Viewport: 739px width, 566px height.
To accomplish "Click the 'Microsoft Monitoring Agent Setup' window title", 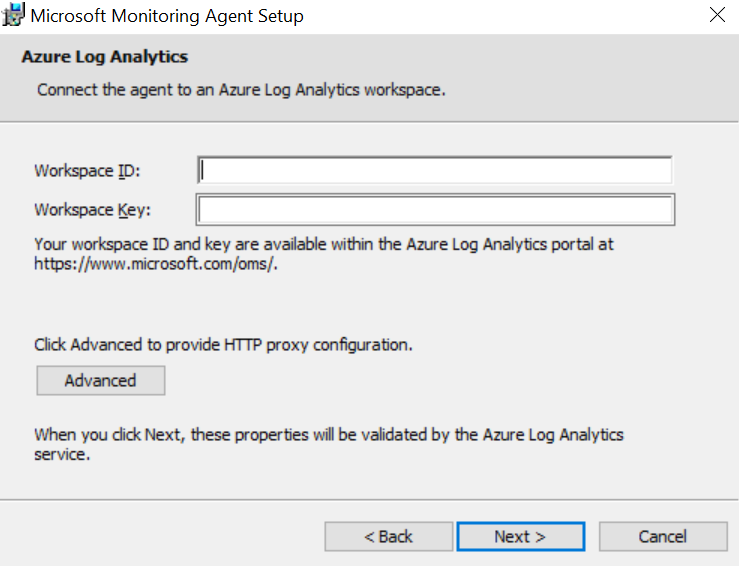I will [167, 16].
